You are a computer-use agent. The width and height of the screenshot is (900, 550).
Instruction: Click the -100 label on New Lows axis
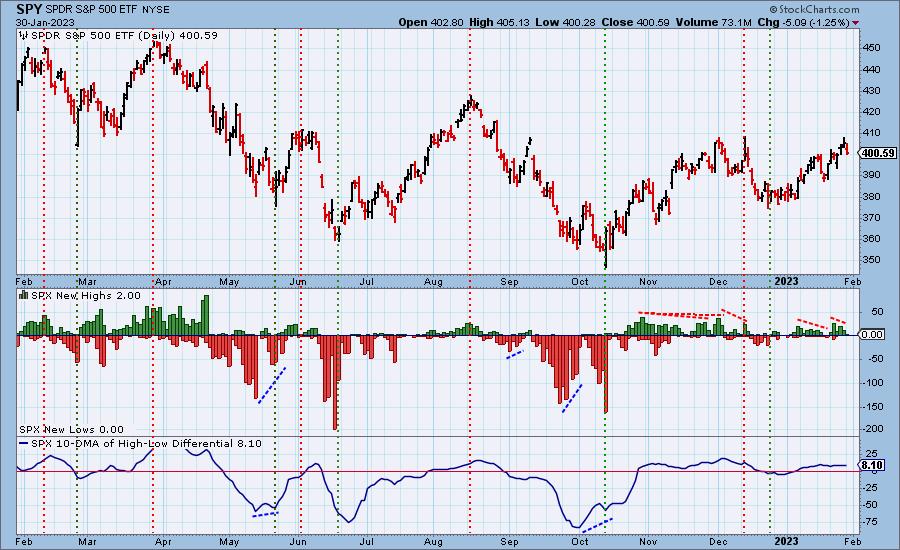[x=872, y=382]
